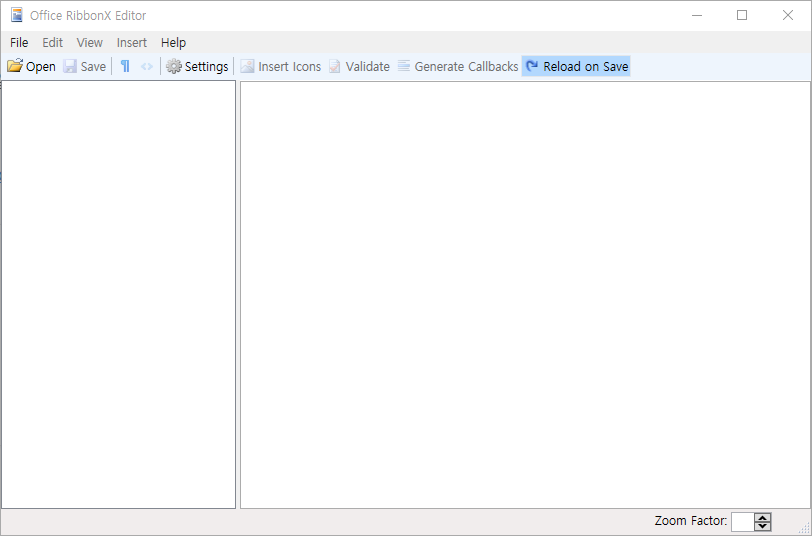Click the Insert Icons button
The height and width of the screenshot is (536, 812).
pos(280,66)
